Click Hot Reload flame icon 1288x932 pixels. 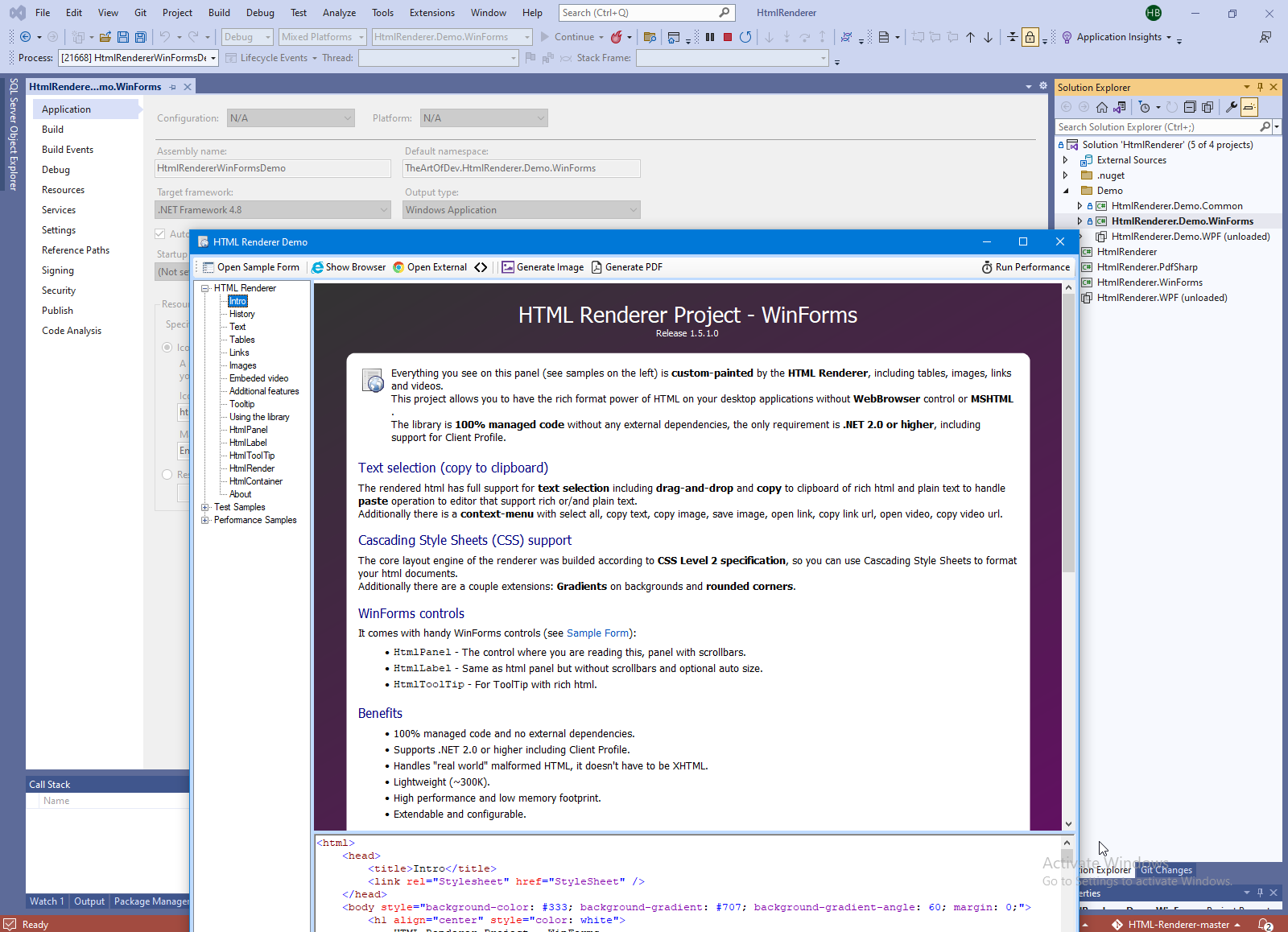tap(617, 37)
